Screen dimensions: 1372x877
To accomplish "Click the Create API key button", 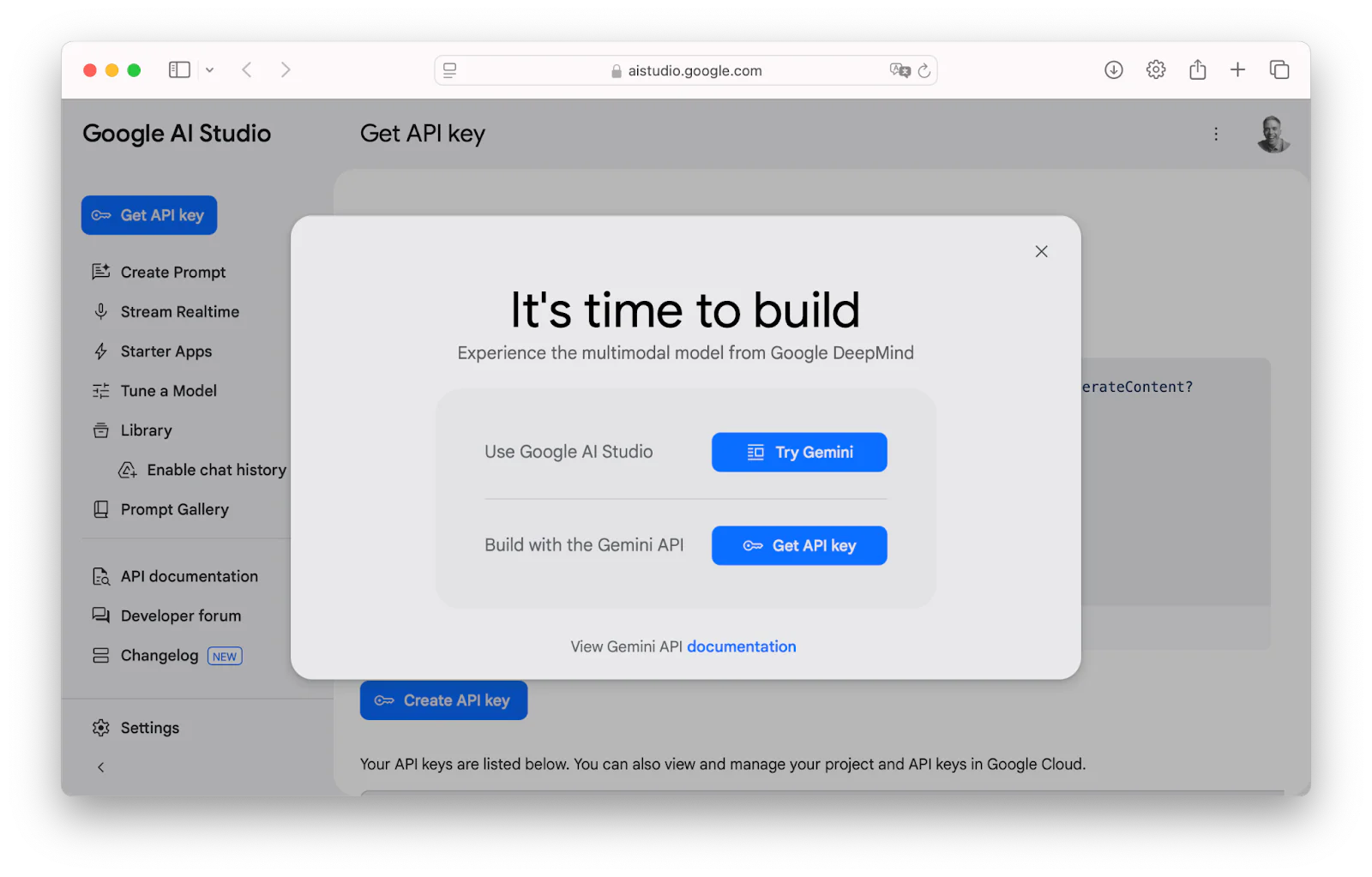I will coord(443,700).
